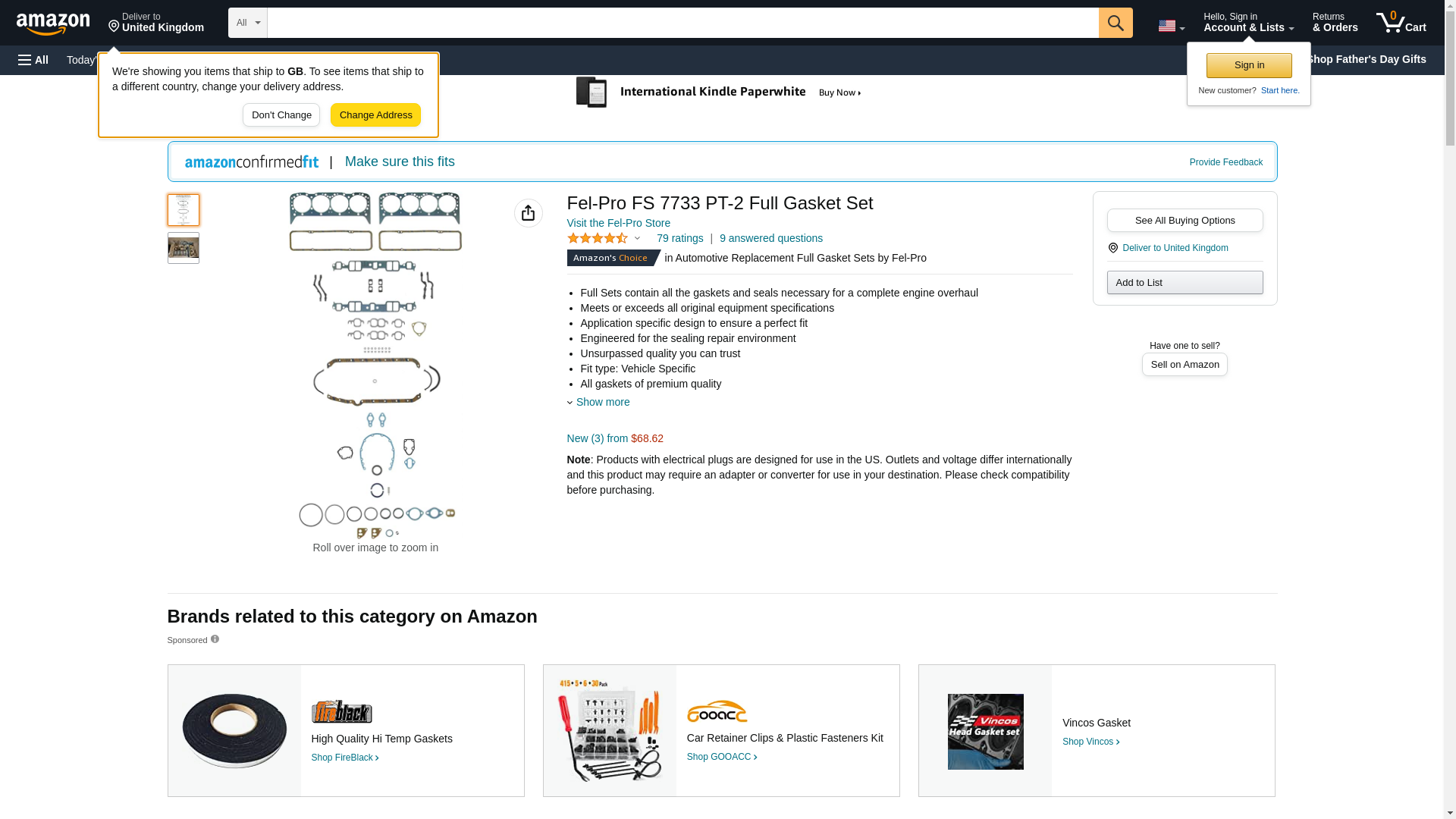Open the 9 answered questions link
This screenshot has width=1456, height=819.
pyautogui.click(x=770, y=238)
